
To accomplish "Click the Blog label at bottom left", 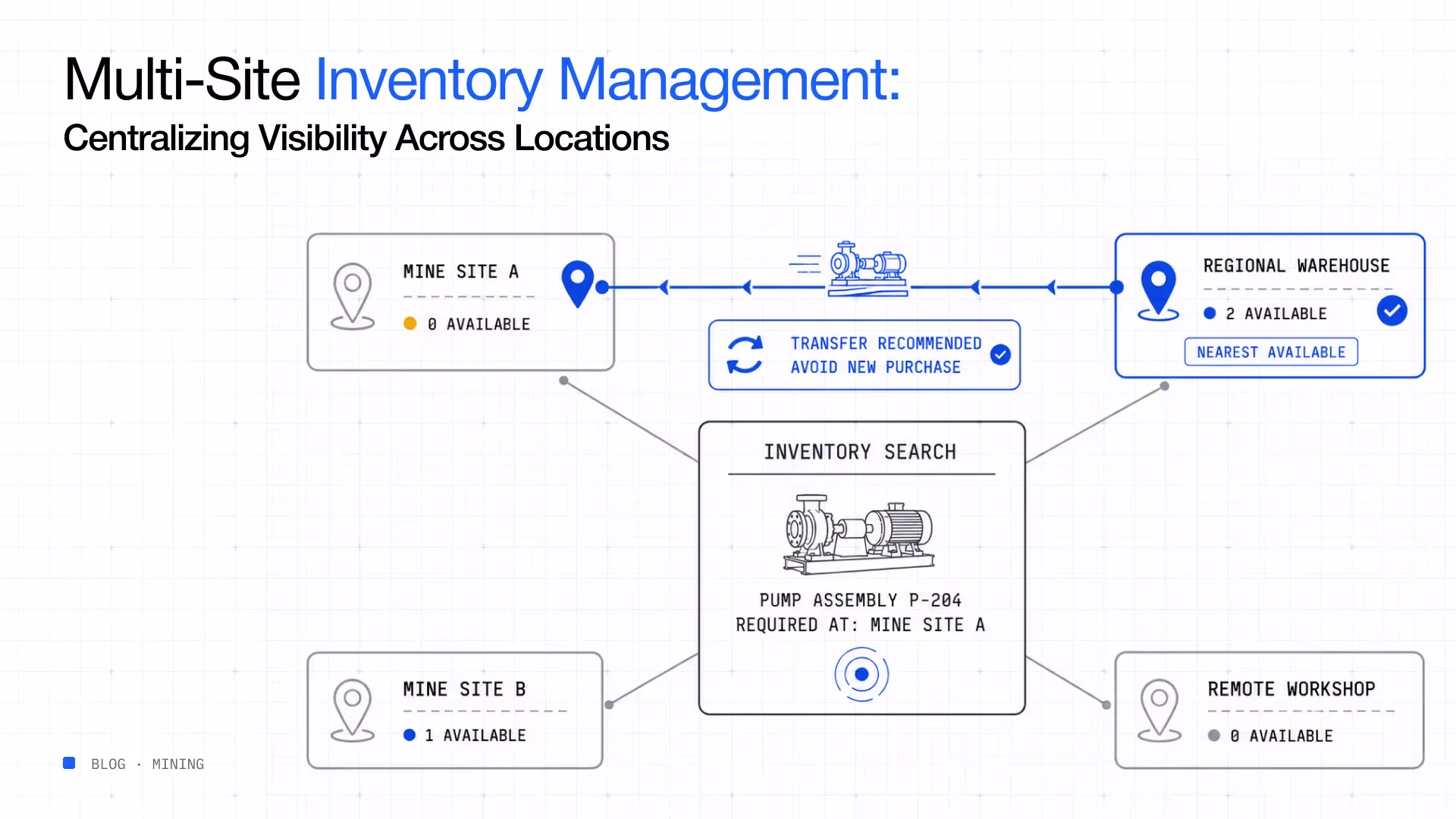I will (108, 764).
